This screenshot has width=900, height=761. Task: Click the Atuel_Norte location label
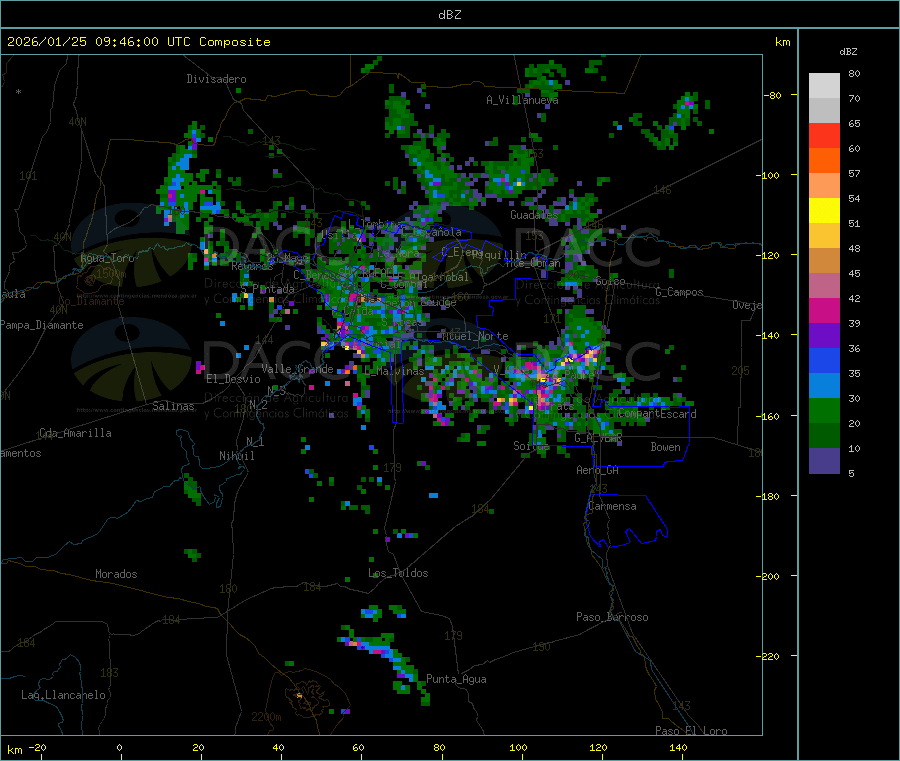475,336
